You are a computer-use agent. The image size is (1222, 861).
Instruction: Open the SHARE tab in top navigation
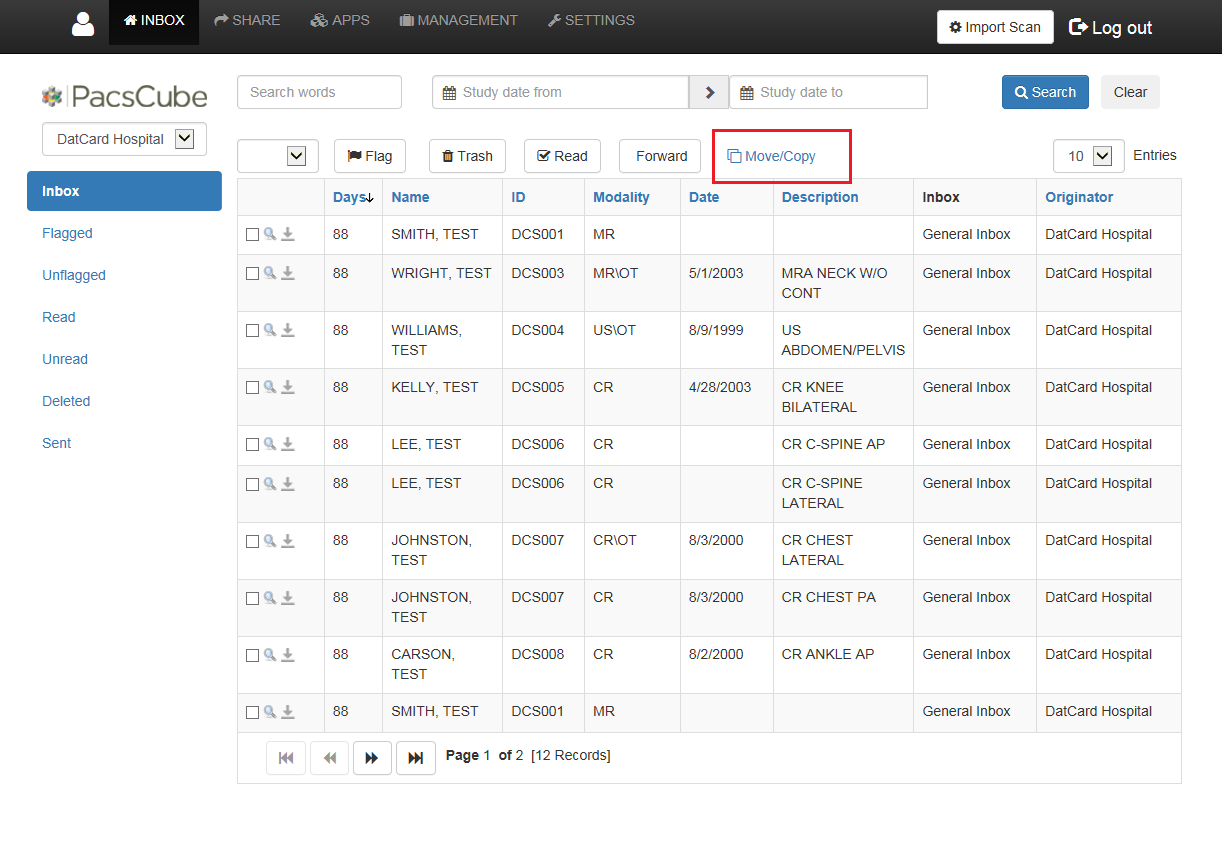pyautogui.click(x=247, y=21)
